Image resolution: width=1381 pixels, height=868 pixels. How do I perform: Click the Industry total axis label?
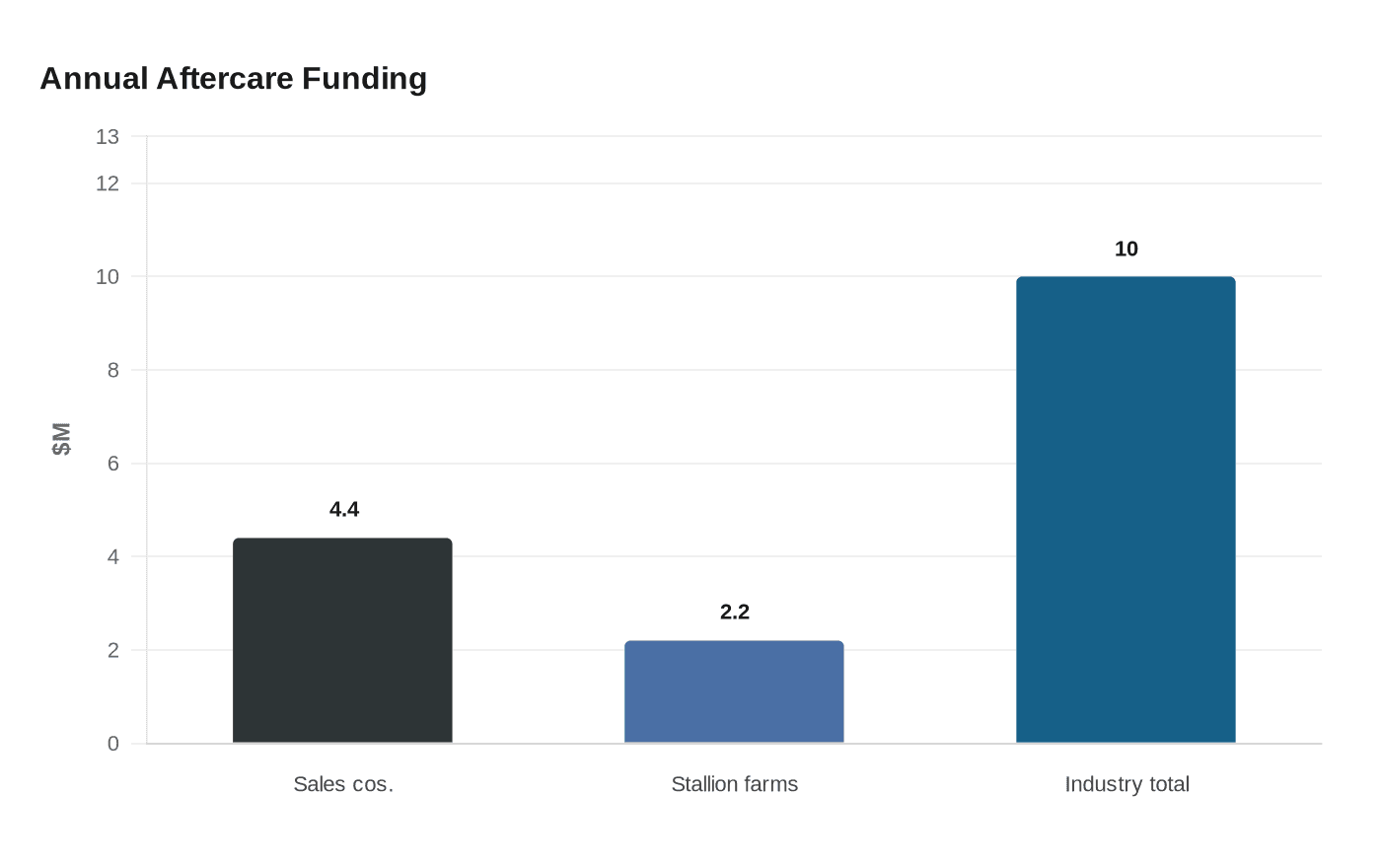pyautogui.click(x=1127, y=784)
